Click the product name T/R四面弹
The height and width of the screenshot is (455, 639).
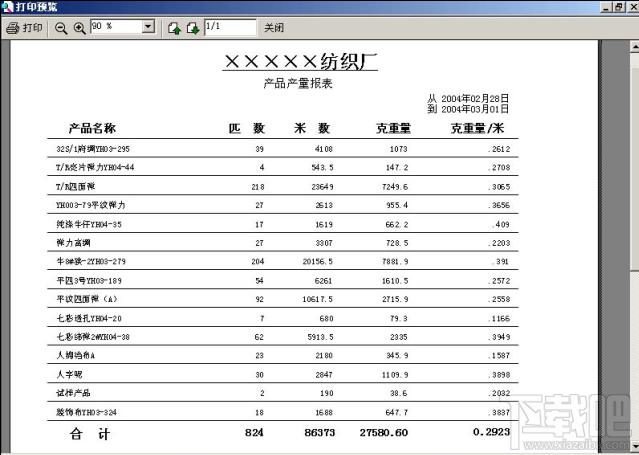pos(75,187)
